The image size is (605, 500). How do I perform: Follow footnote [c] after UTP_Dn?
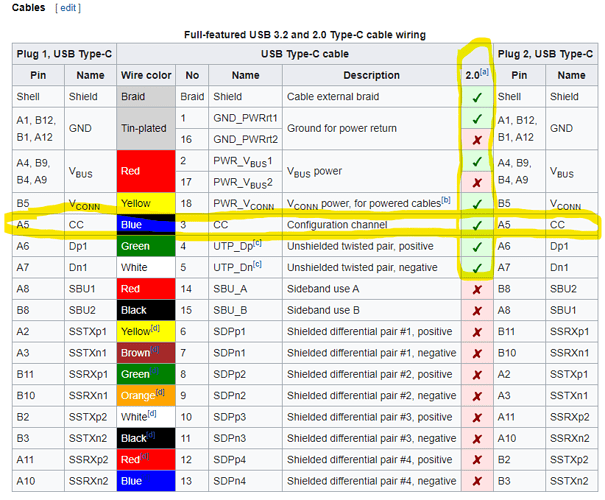click(x=257, y=264)
